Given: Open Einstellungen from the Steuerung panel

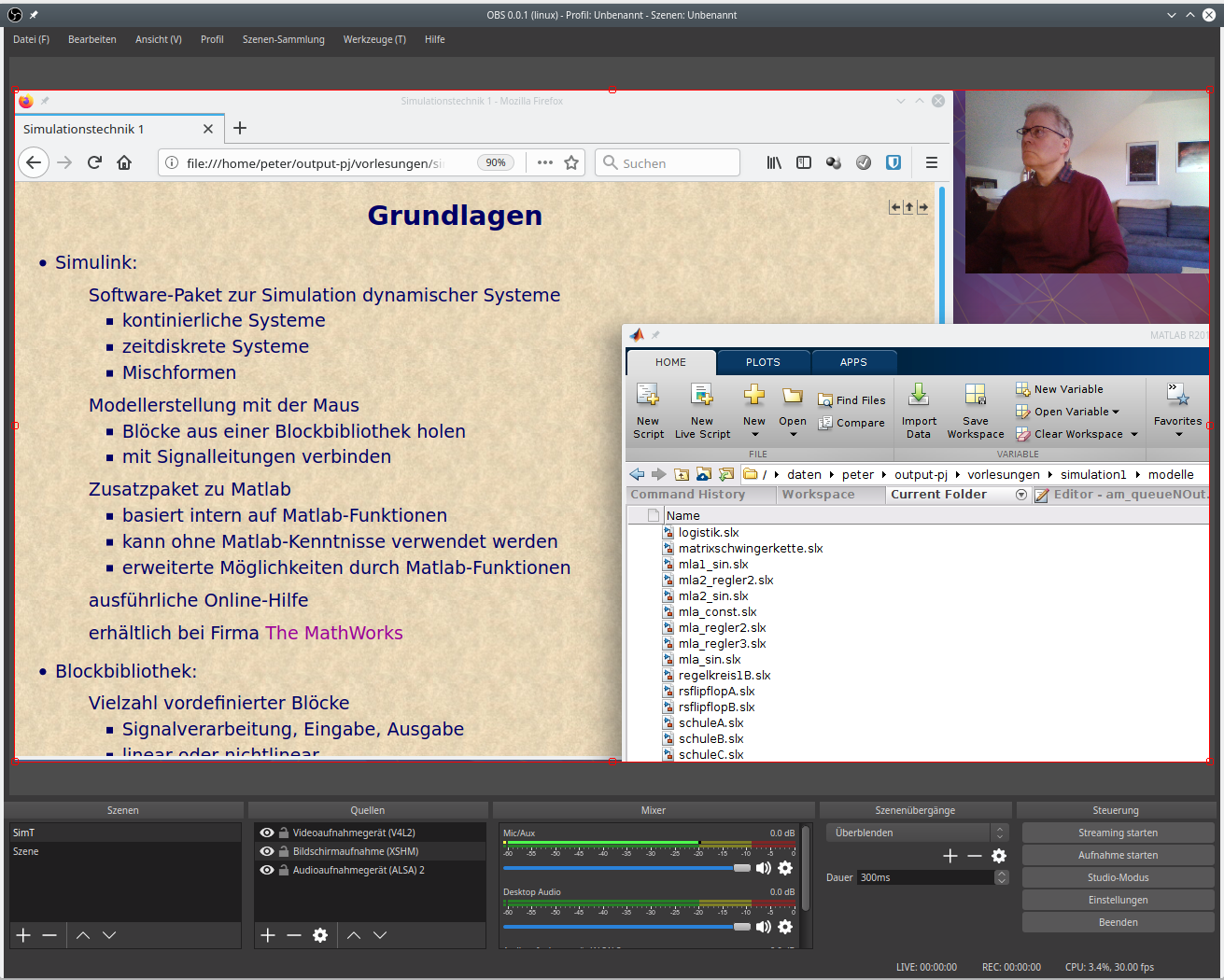Looking at the screenshot, I should click(1118, 900).
